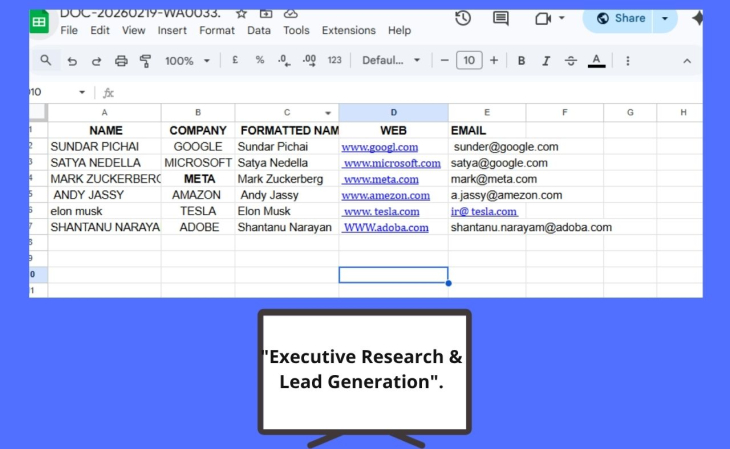Open comments panel icon

coord(500,19)
